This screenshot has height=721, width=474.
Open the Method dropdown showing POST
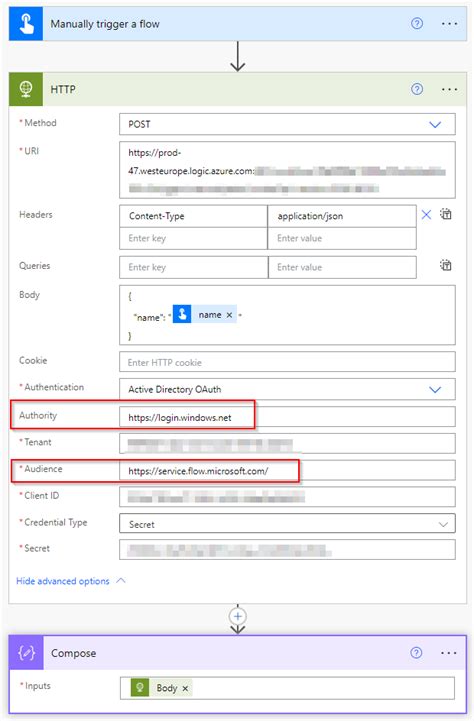tap(287, 124)
